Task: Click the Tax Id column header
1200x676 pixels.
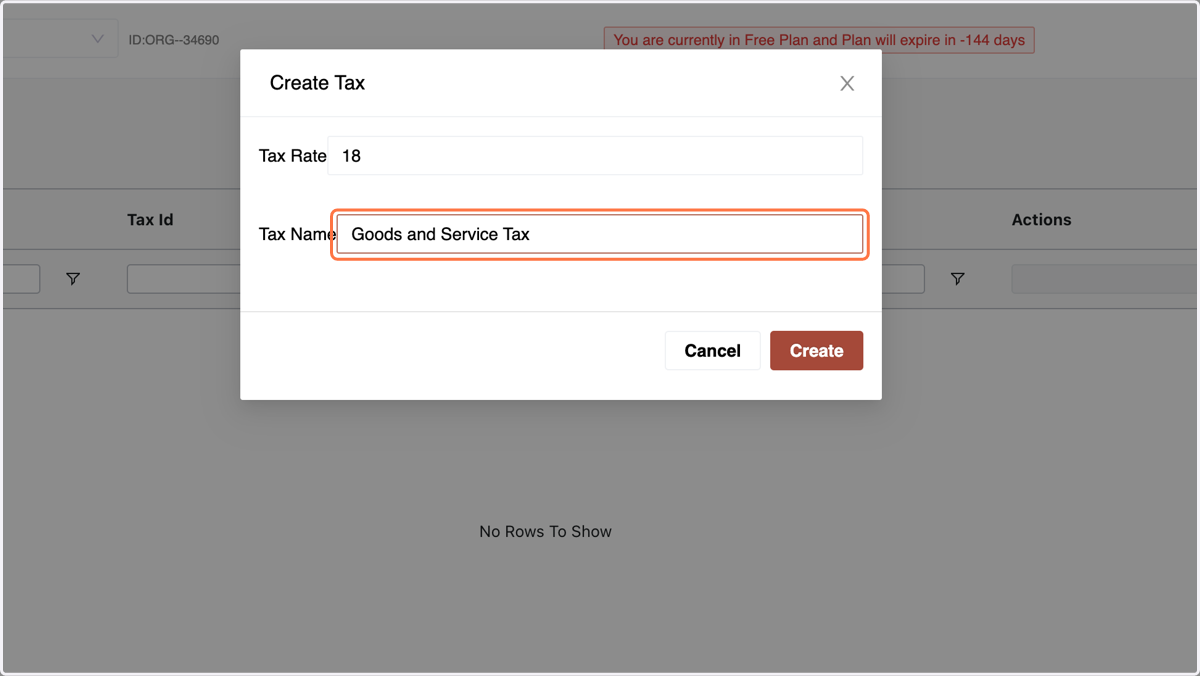Action: [150, 220]
